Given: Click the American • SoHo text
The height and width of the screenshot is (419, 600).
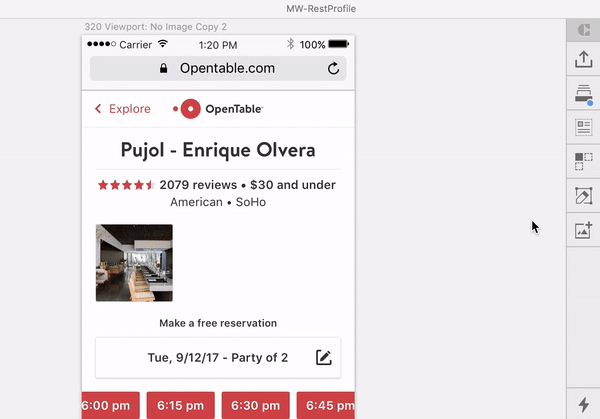Looking at the screenshot, I should coord(218,202).
